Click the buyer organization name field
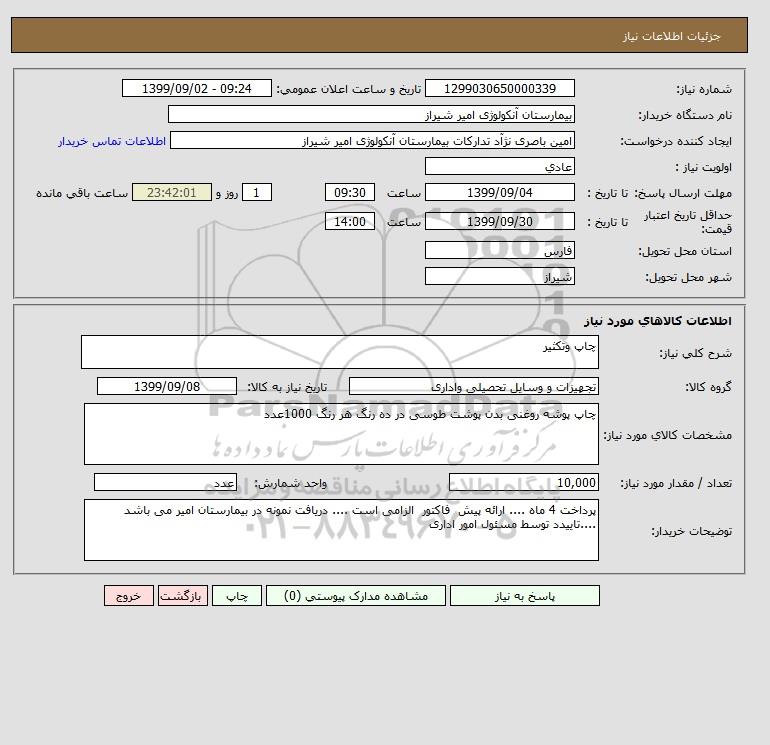 coord(371,114)
